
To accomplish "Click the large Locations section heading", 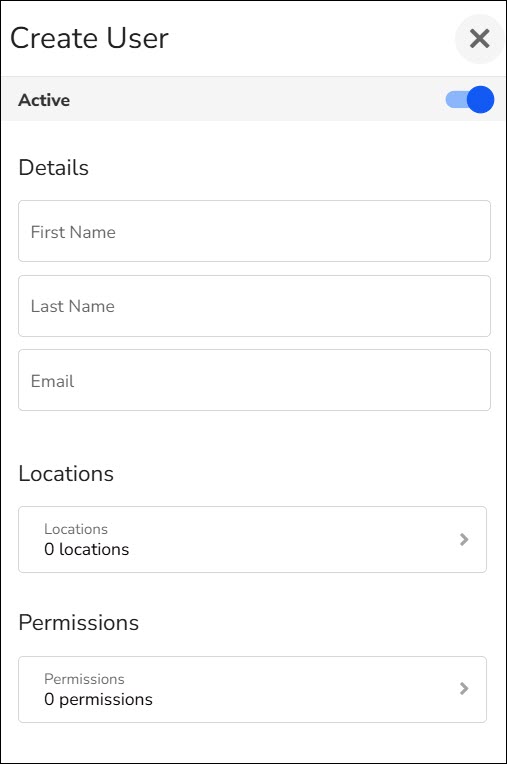I will (x=66, y=474).
